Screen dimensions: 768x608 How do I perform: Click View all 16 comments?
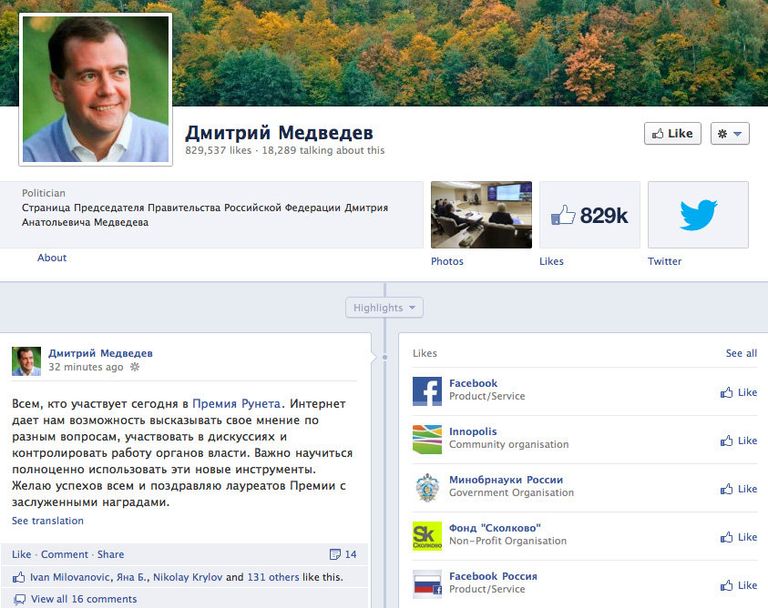84,599
